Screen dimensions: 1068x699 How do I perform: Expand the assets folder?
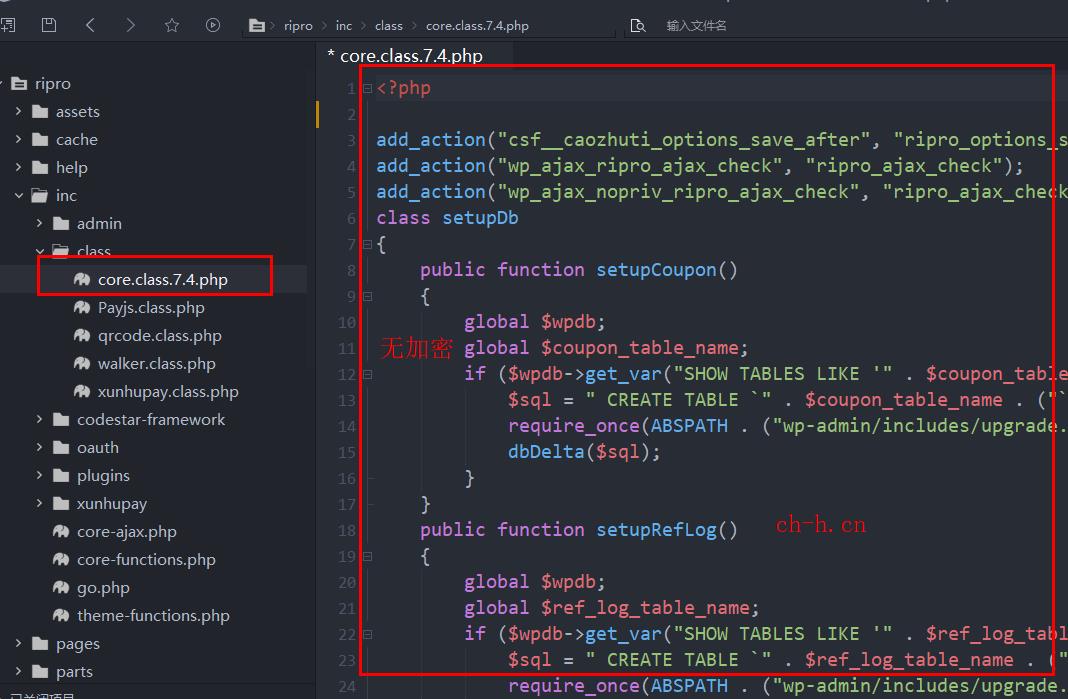tap(19, 111)
